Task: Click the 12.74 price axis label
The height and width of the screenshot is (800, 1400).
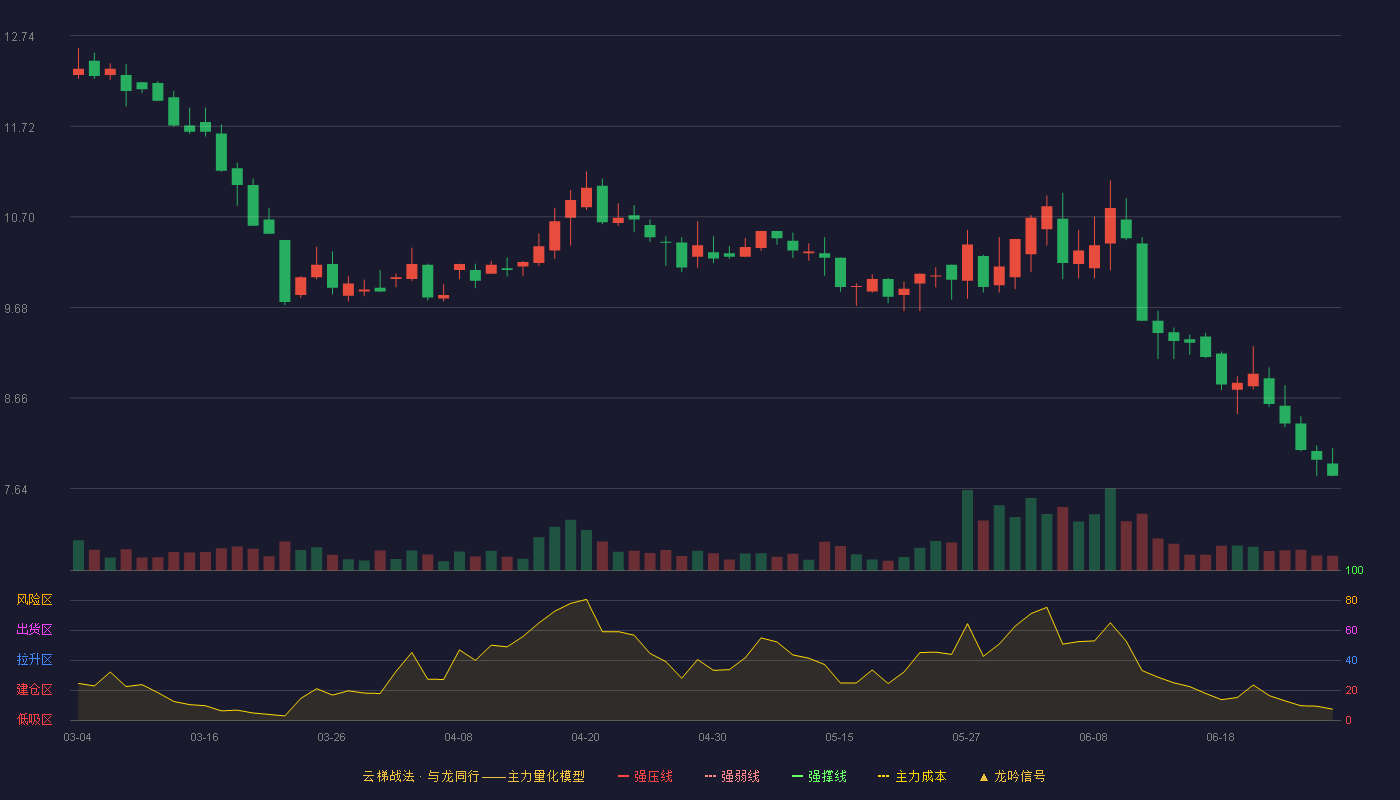Action: [19, 37]
